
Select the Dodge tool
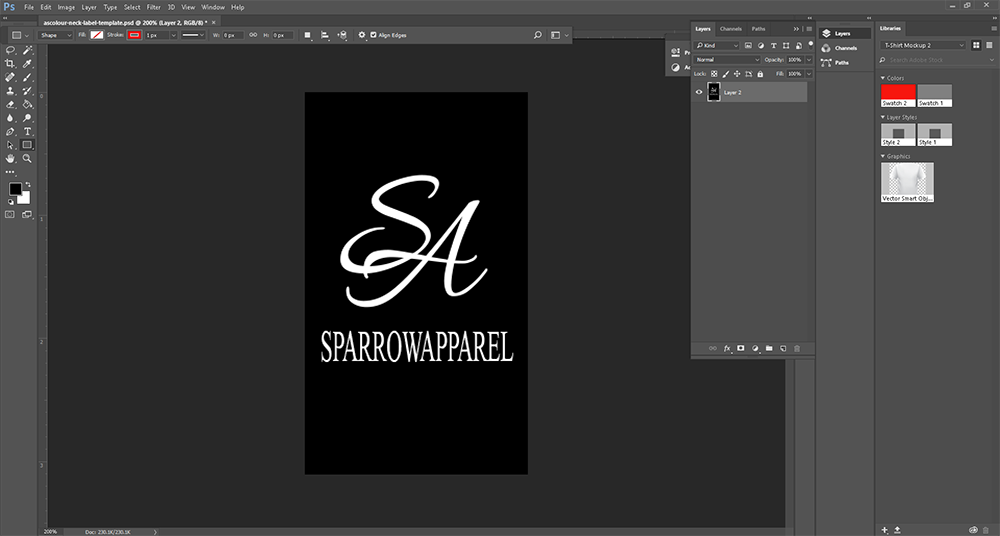[27, 118]
